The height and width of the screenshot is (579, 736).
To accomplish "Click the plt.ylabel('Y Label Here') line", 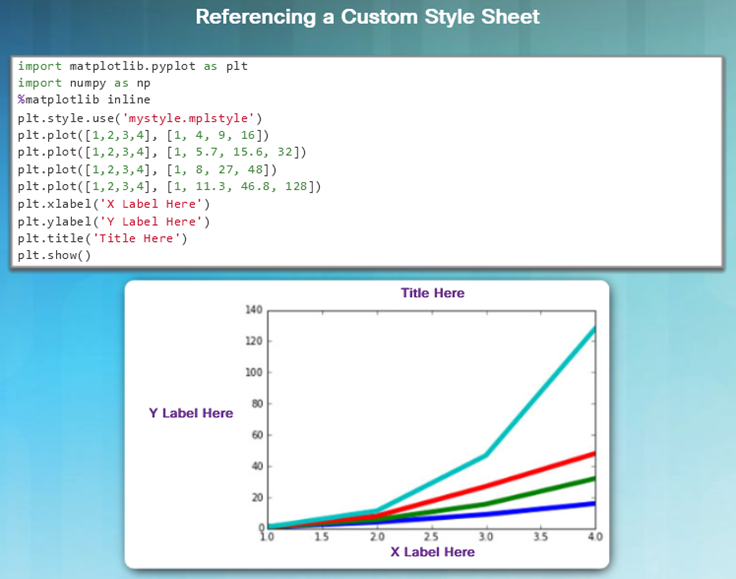I will (x=114, y=221).
